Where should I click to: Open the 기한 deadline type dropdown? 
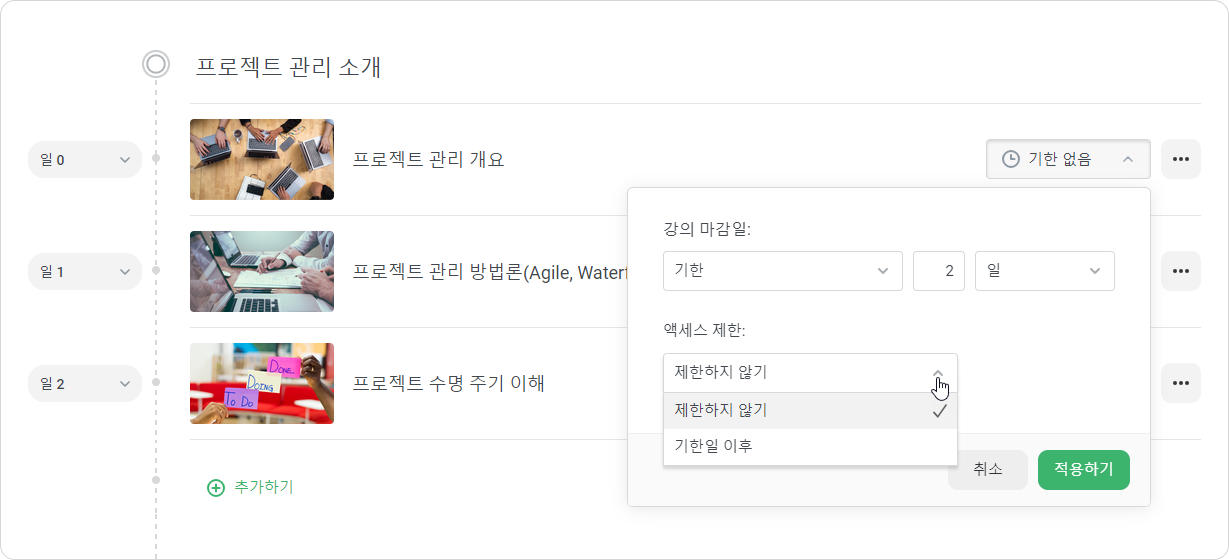783,271
